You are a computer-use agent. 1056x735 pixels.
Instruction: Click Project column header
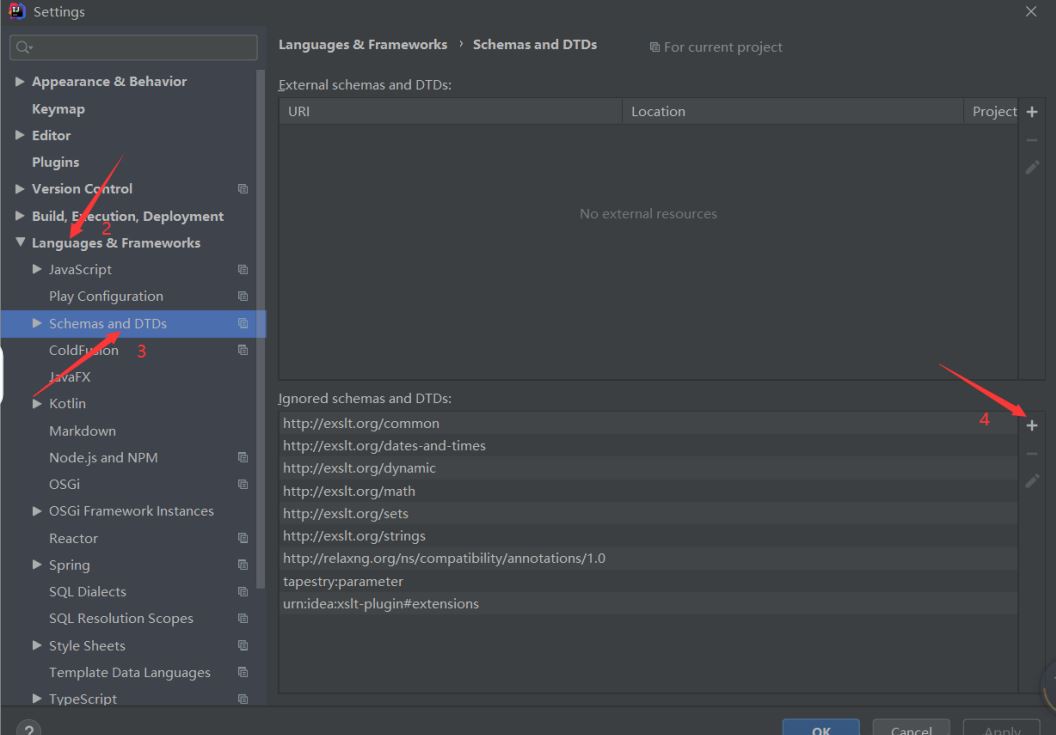pos(991,112)
